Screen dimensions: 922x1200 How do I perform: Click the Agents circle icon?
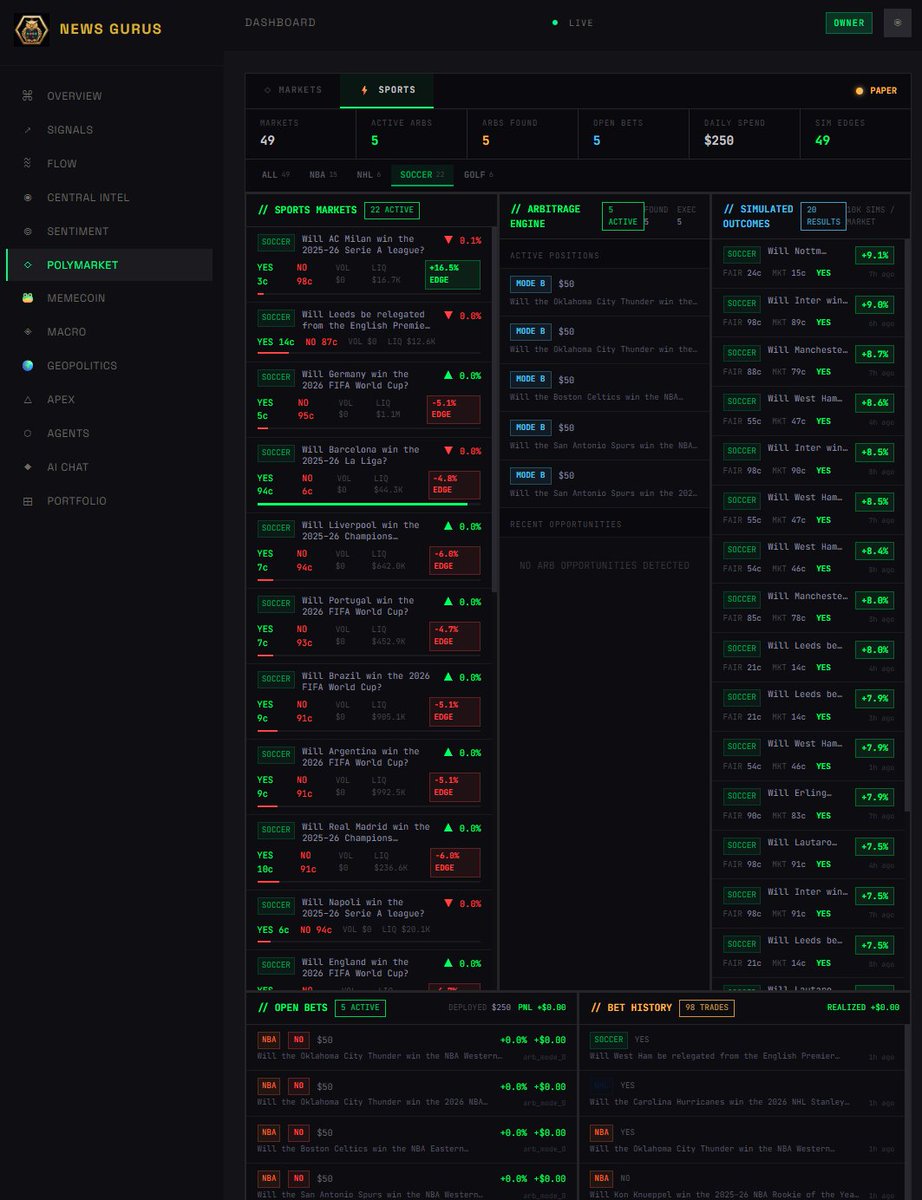pos(28,433)
